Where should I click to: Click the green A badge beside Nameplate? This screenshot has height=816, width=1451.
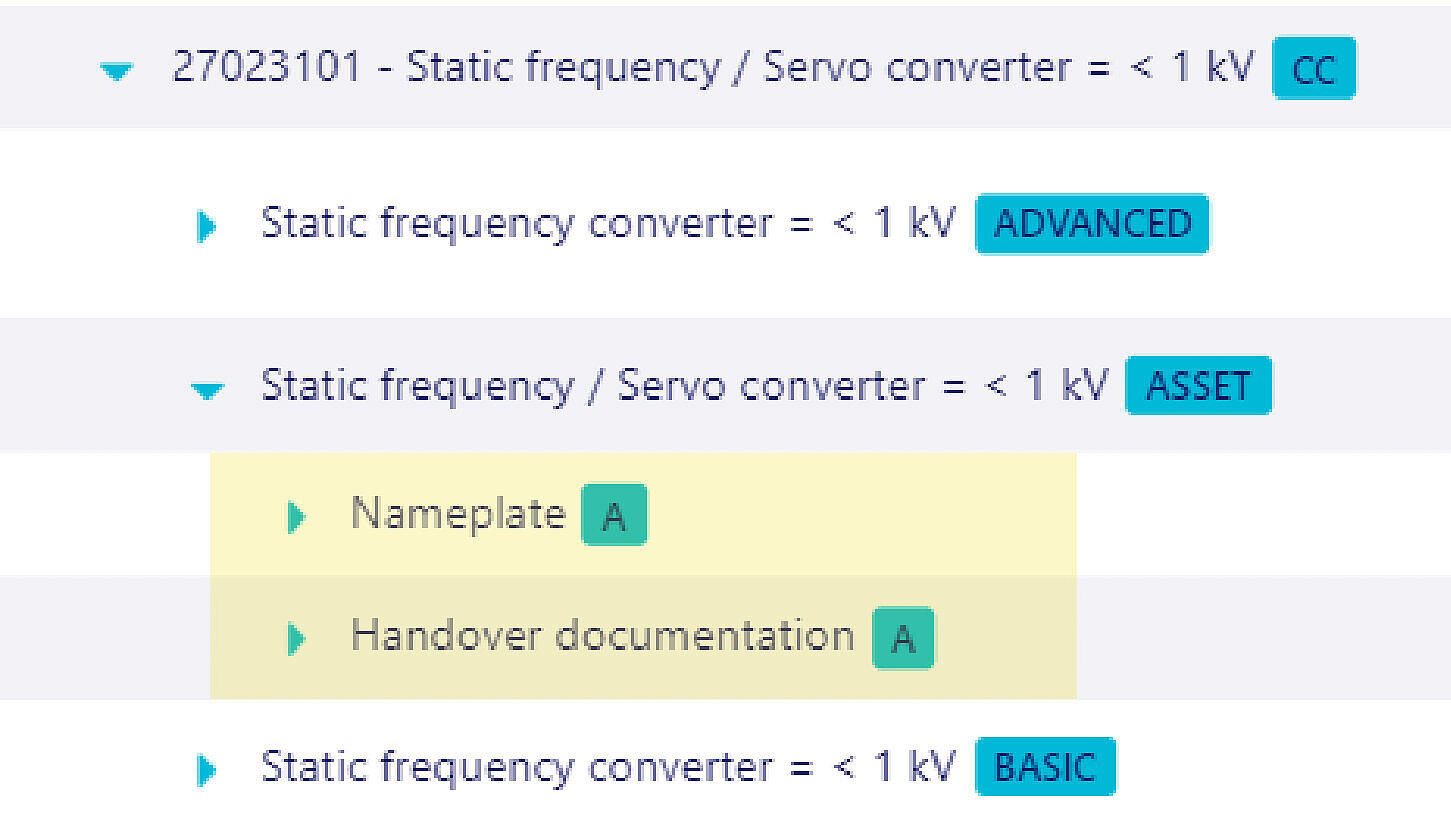pos(614,515)
